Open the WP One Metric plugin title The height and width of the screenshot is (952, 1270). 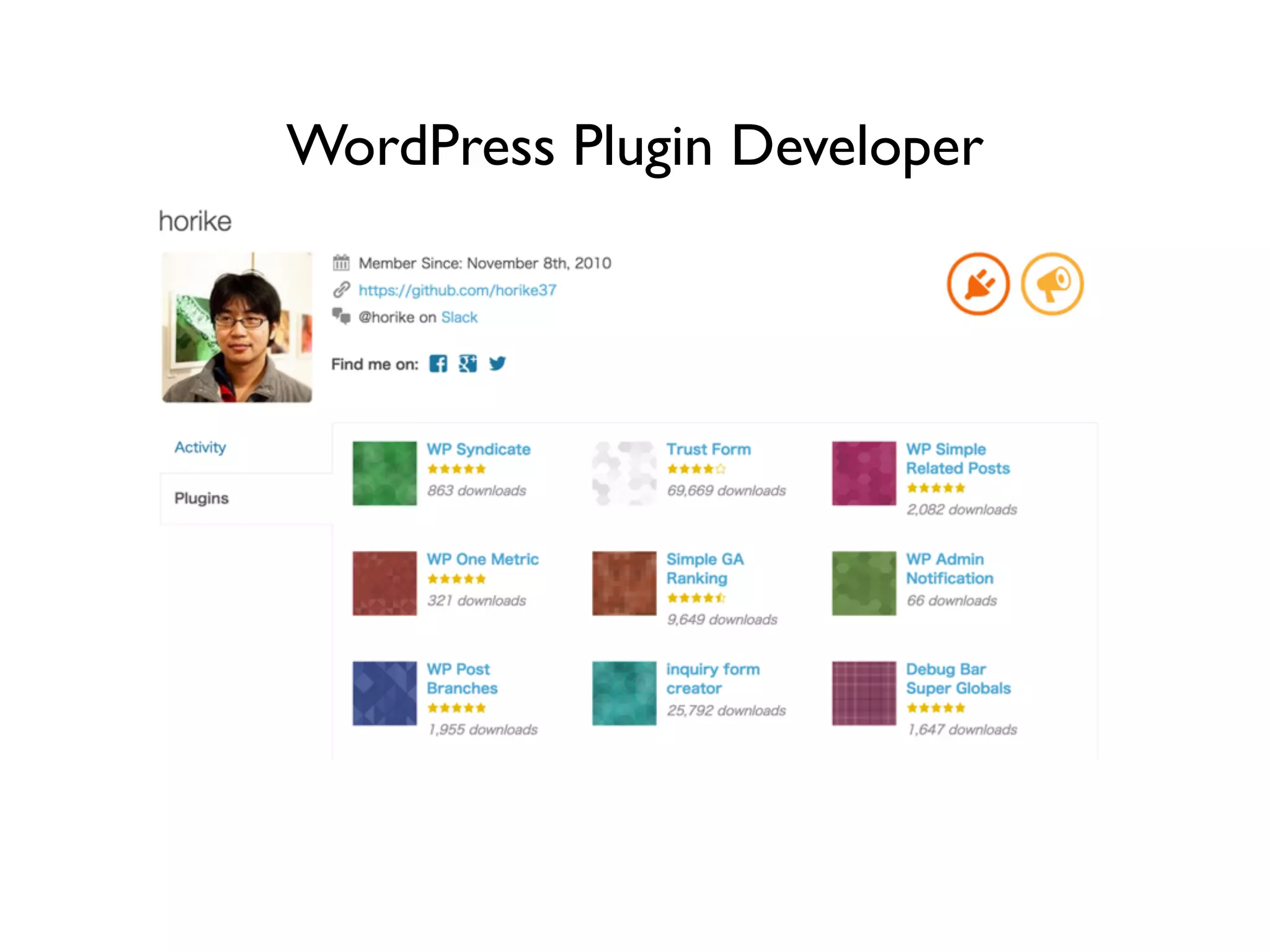pyautogui.click(x=483, y=559)
